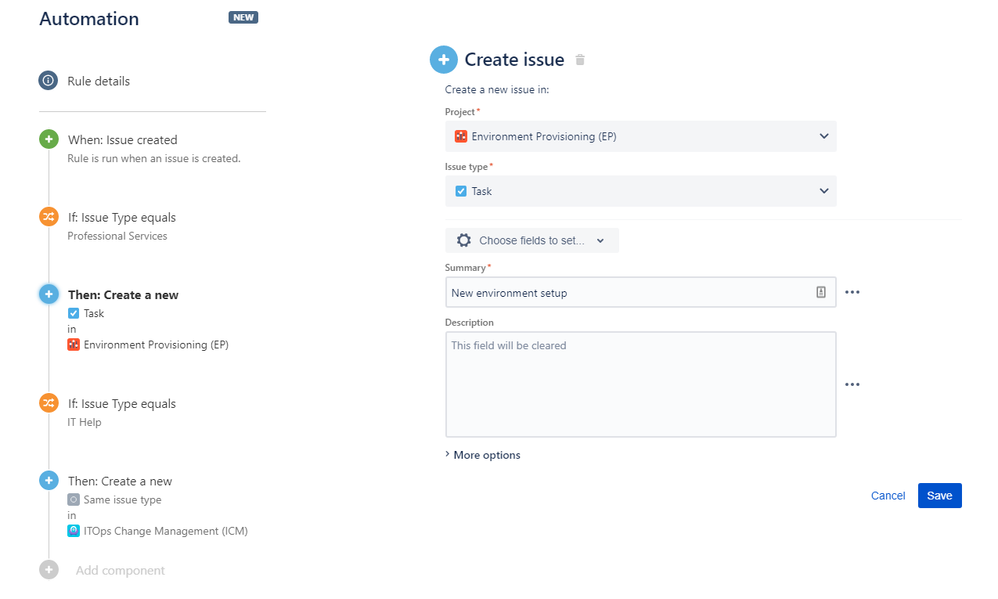Click the gear icon on Choose fields to set
This screenshot has height=599, width=998.
[462, 240]
